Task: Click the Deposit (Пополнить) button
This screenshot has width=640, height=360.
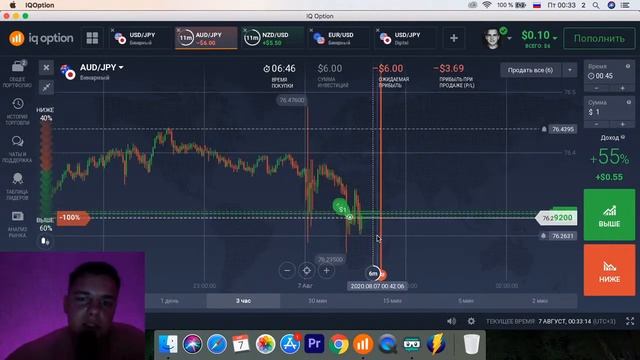Action: coord(599,38)
